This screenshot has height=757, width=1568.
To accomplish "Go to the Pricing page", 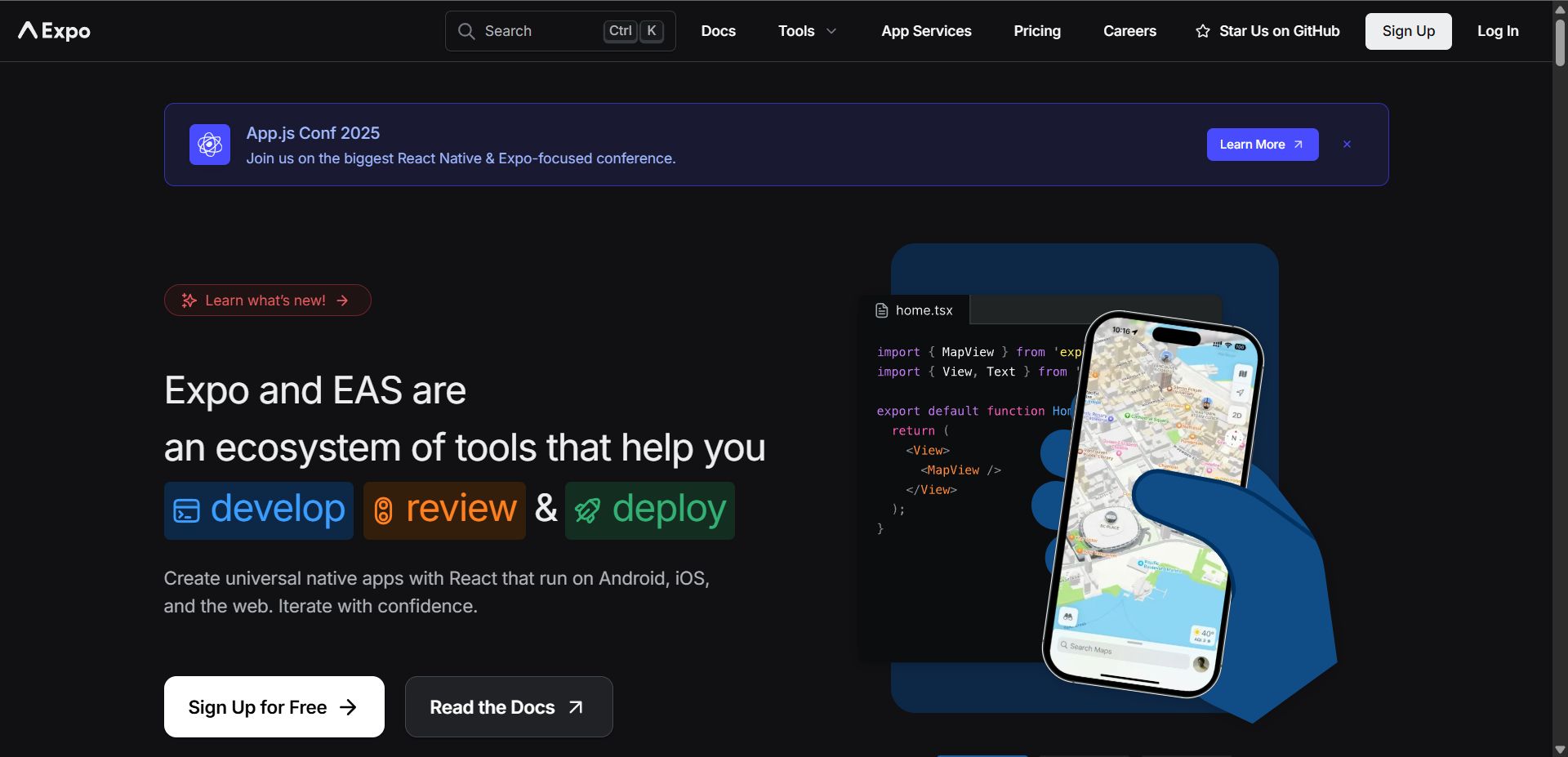I will 1037,31.
